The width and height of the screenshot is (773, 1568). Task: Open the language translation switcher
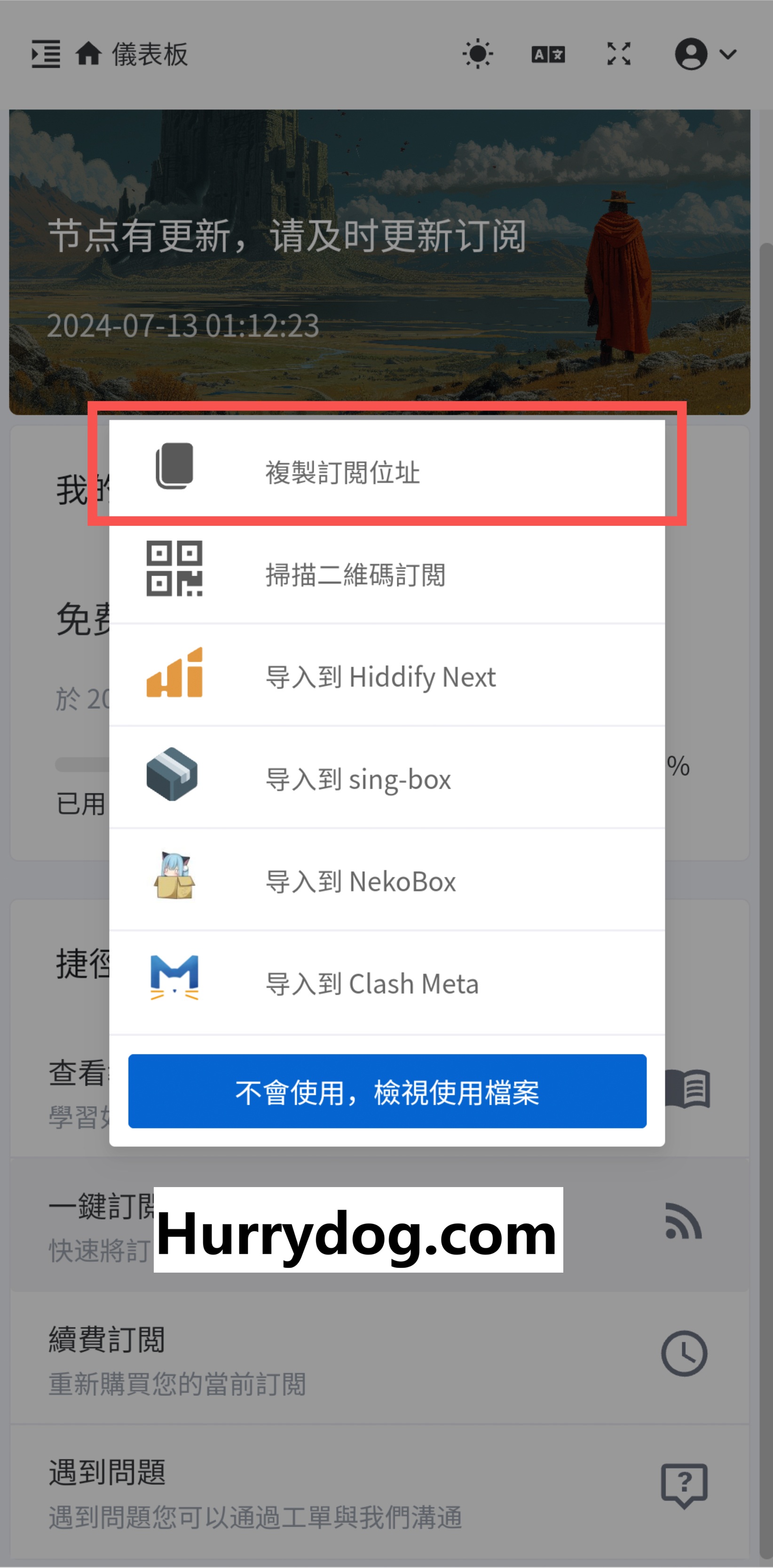tap(548, 55)
